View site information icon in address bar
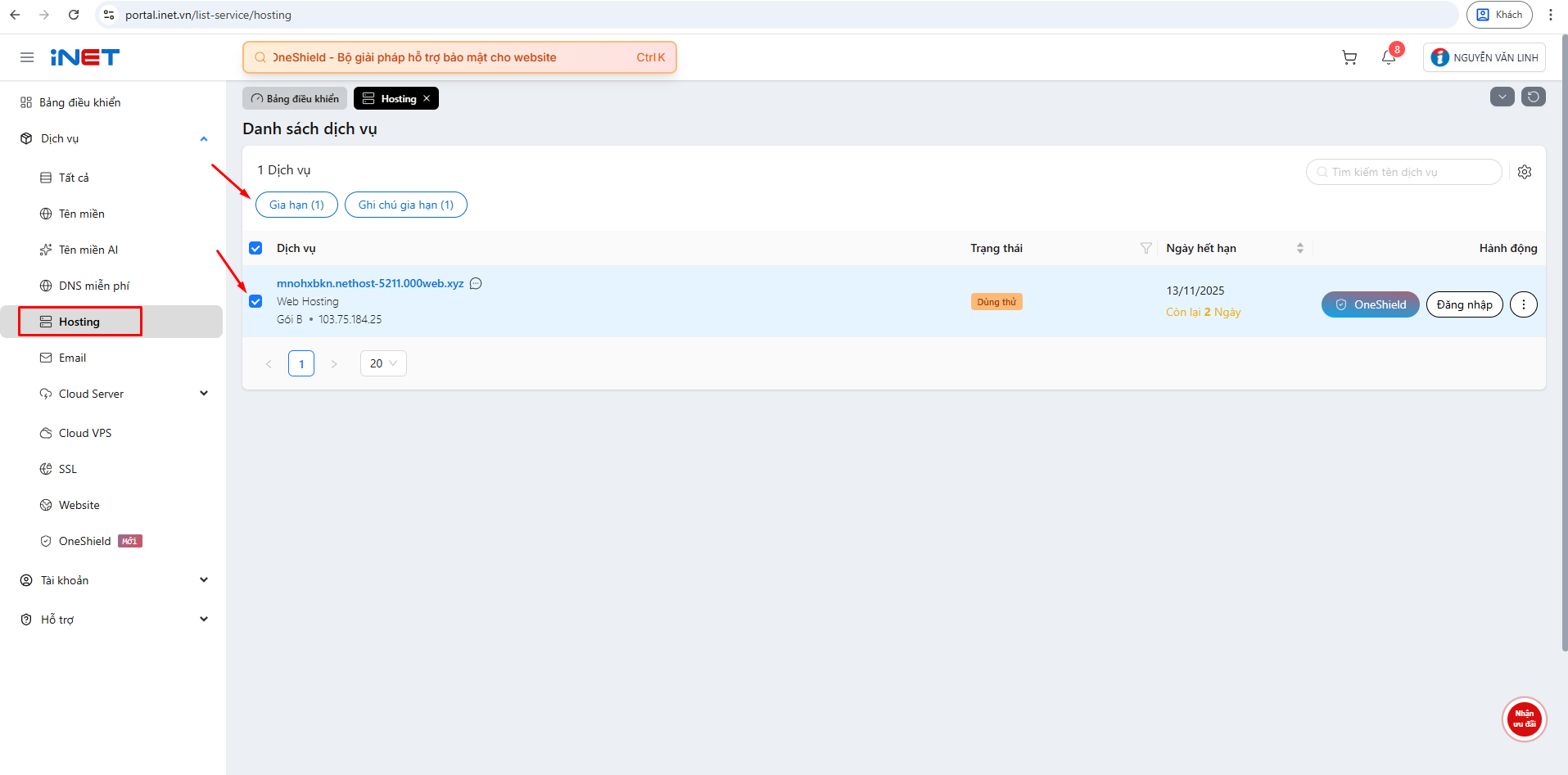 [109, 15]
